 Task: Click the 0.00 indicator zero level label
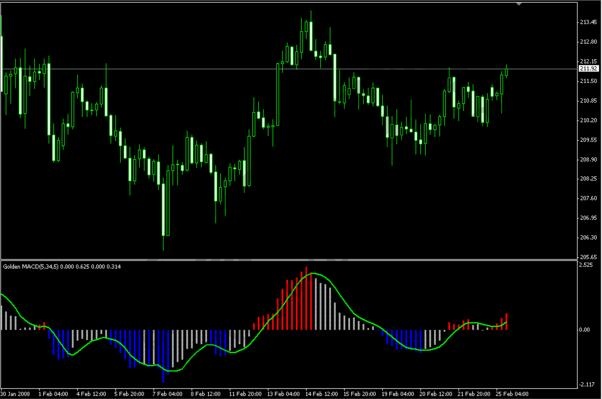[x=585, y=329]
